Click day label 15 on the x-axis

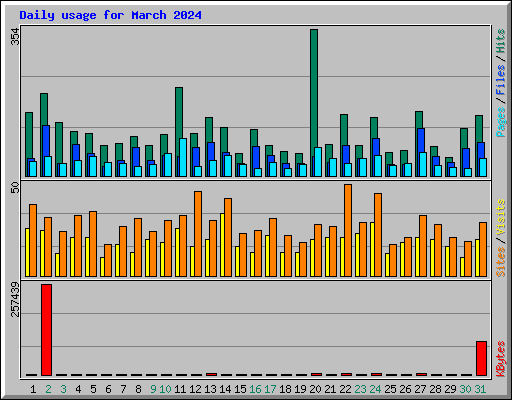click(240, 389)
